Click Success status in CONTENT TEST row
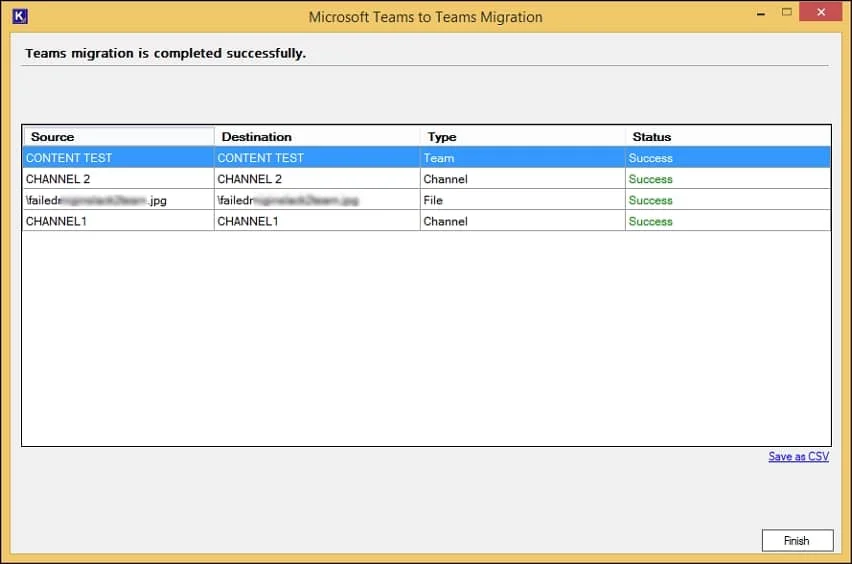The height and width of the screenshot is (564, 852). (x=728, y=158)
